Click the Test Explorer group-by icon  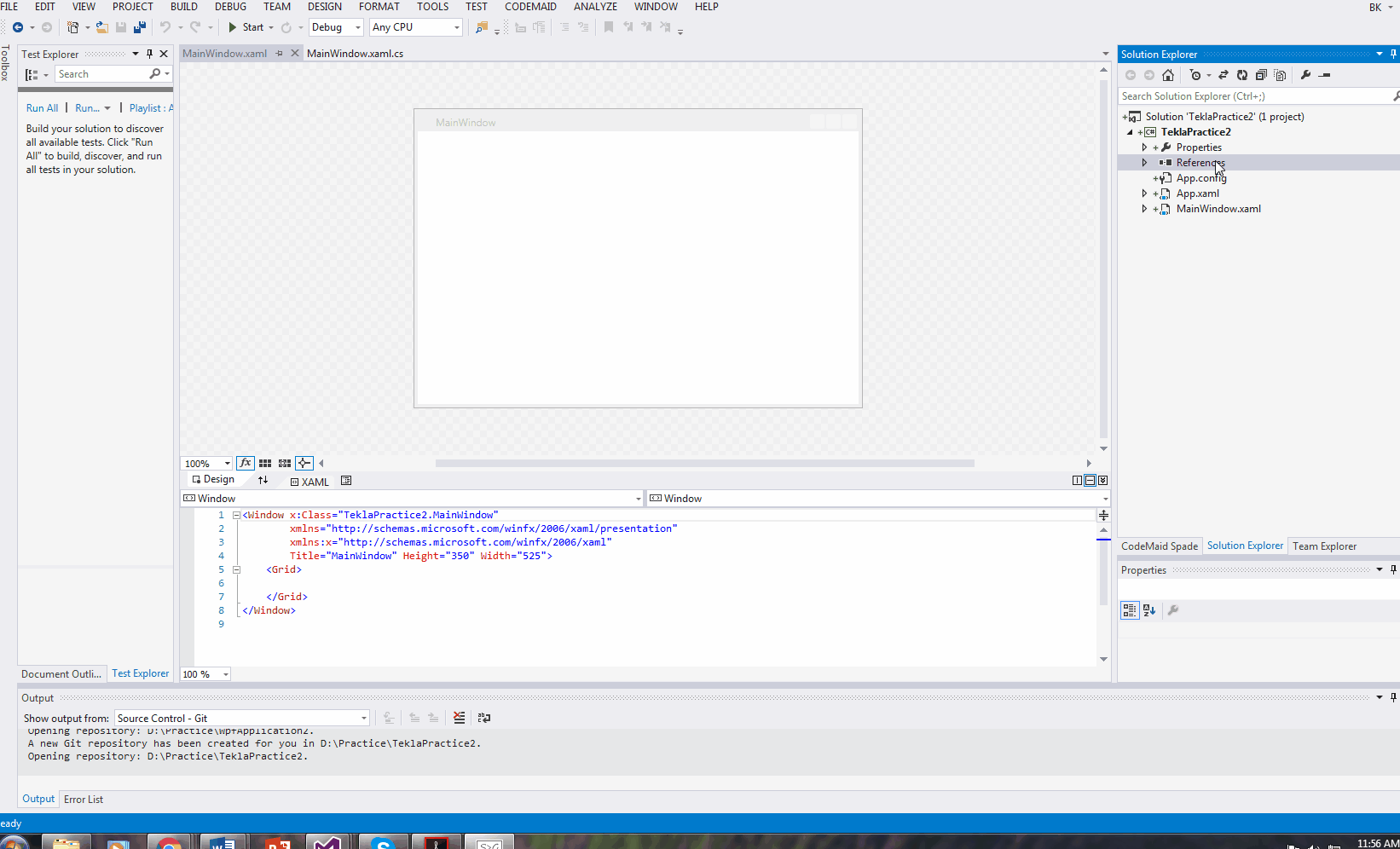click(x=32, y=74)
